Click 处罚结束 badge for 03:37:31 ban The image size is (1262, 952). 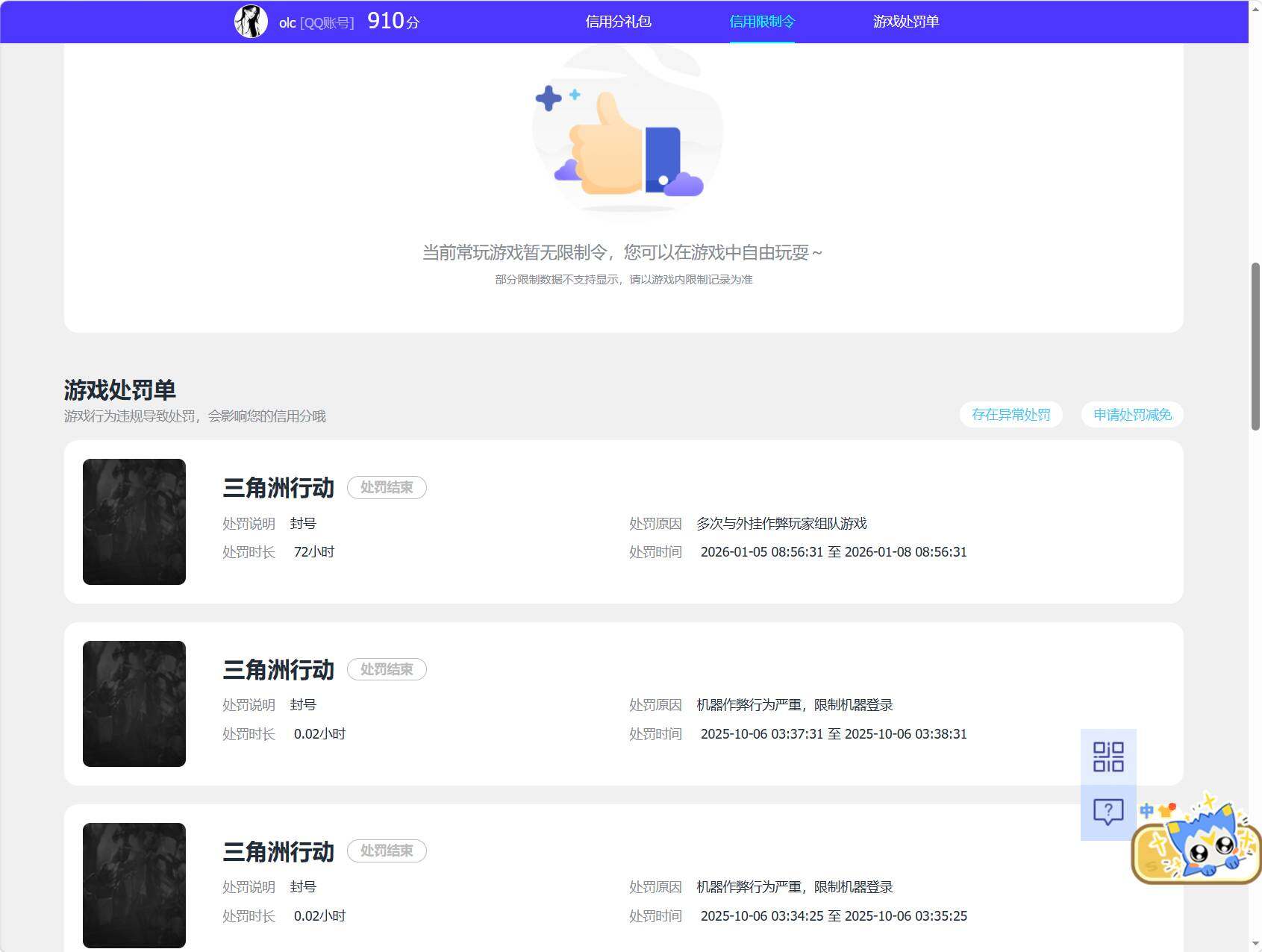tap(387, 669)
